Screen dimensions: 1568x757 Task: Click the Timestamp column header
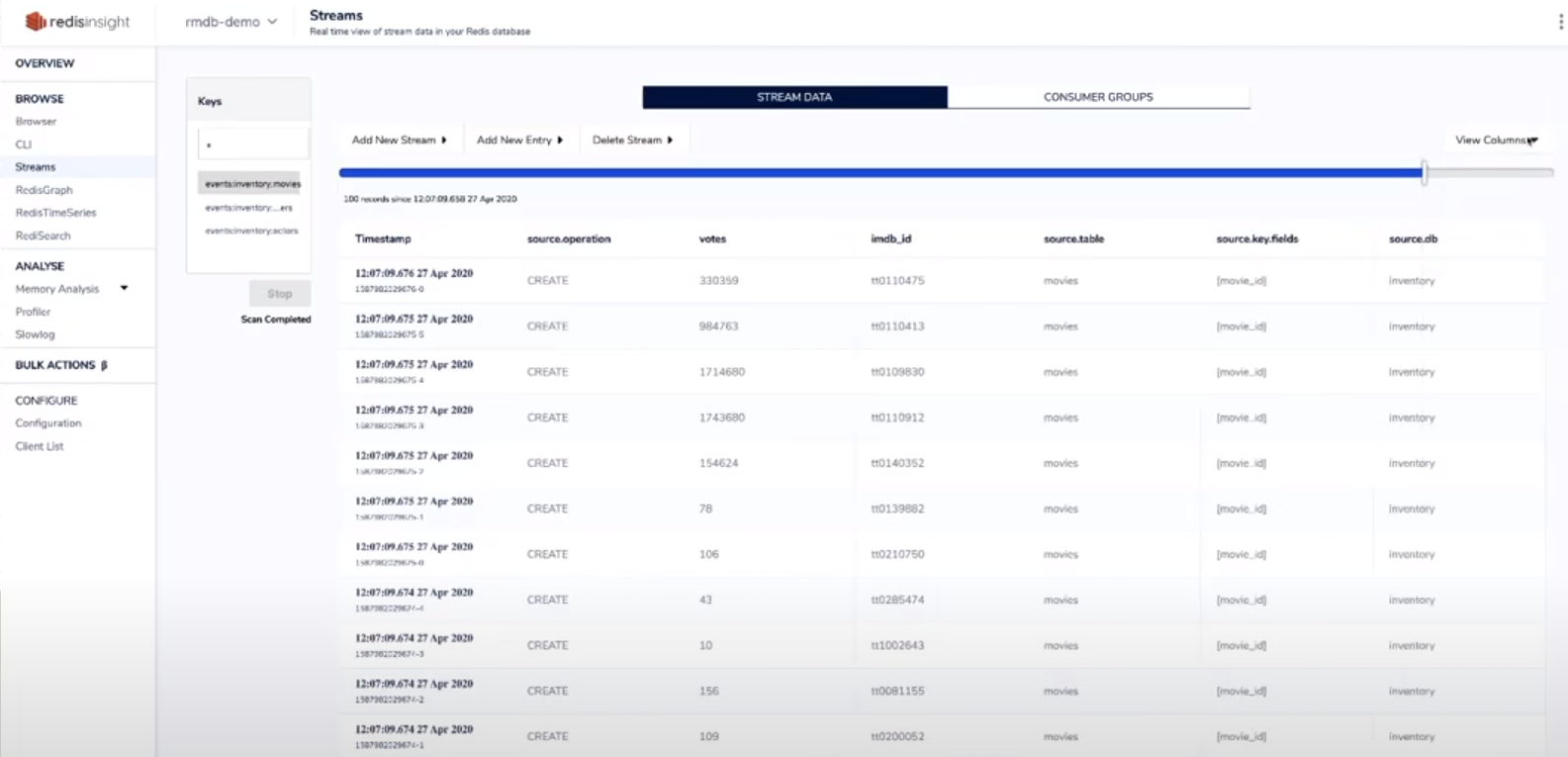[x=383, y=238]
